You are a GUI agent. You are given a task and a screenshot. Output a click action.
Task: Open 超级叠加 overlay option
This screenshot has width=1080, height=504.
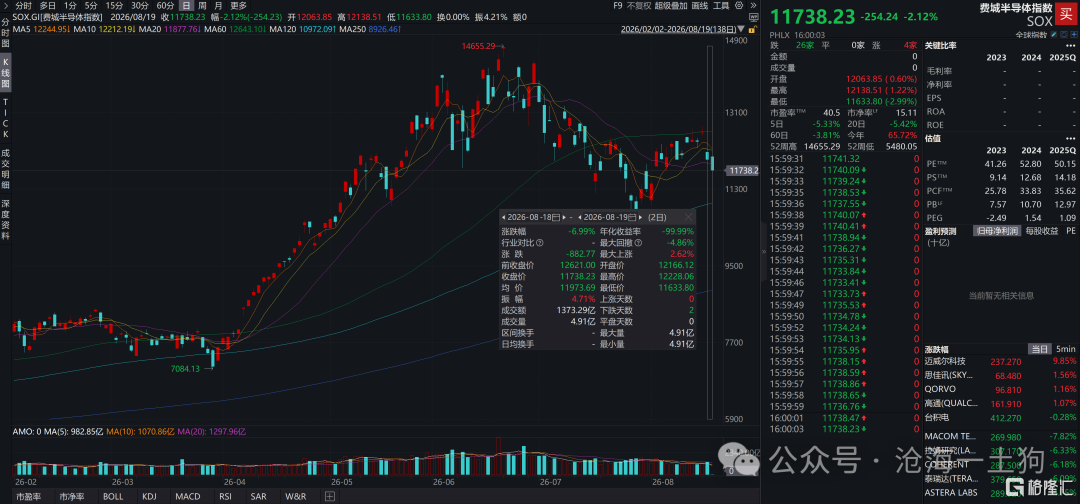point(671,6)
